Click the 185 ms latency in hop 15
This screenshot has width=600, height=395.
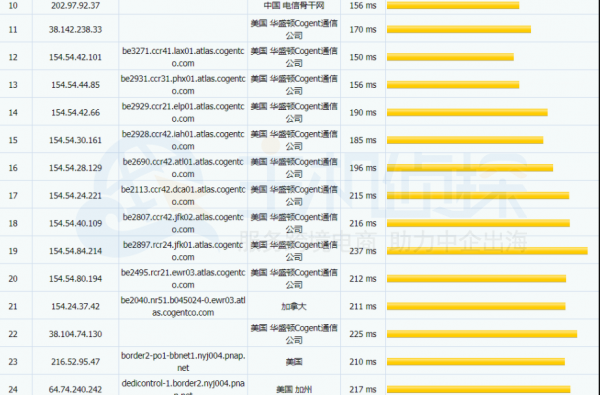[x=363, y=140]
